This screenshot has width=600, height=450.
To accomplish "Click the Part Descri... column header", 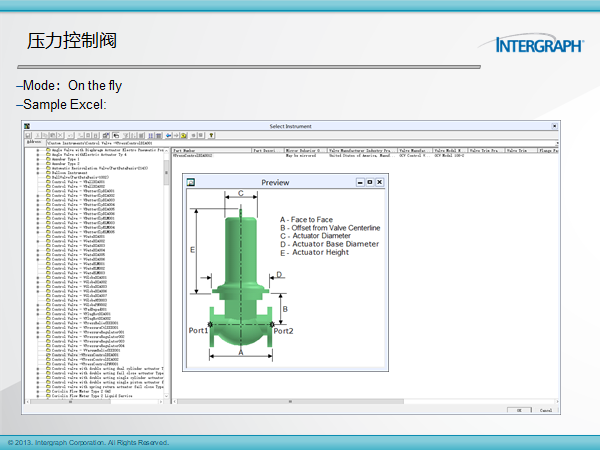I will pos(268,150).
